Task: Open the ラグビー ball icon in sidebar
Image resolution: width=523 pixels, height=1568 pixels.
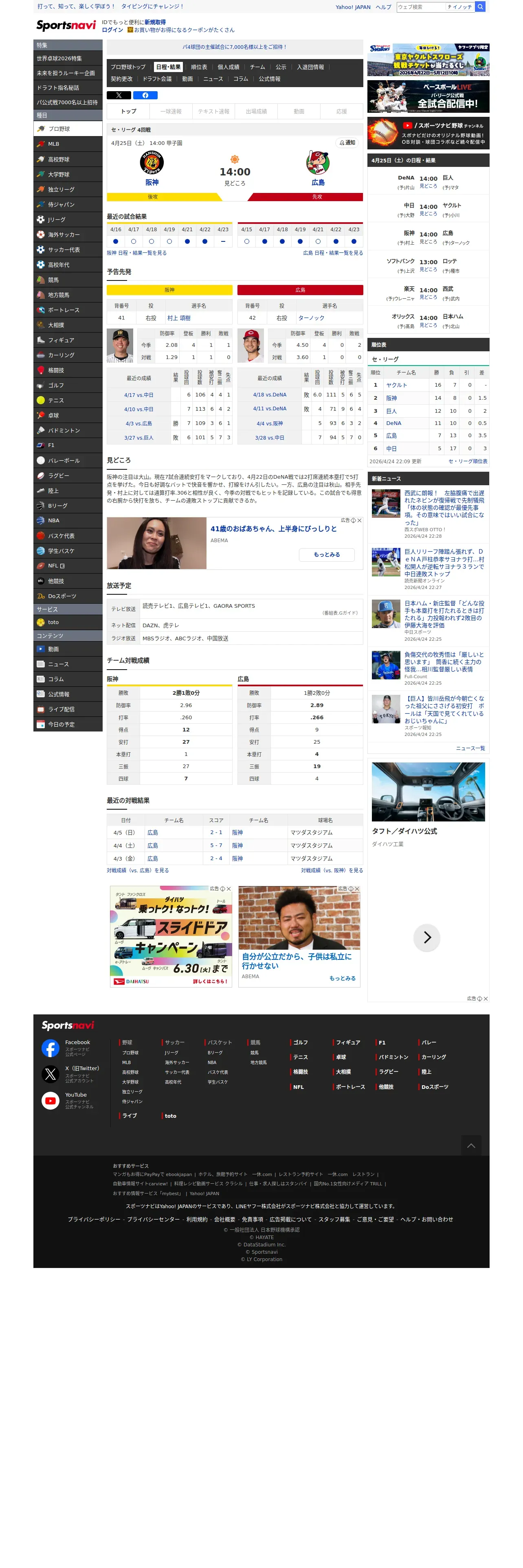Action: [x=41, y=475]
